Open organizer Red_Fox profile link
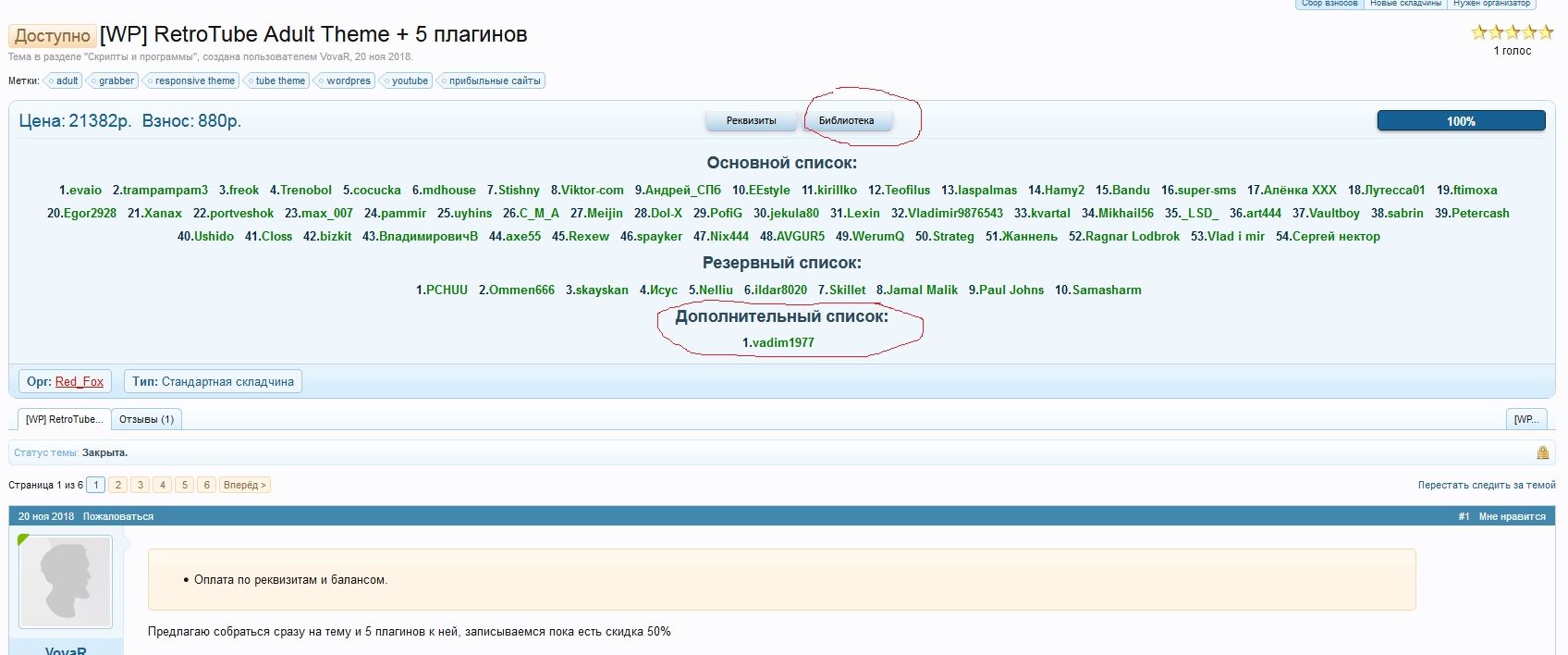 (x=80, y=381)
